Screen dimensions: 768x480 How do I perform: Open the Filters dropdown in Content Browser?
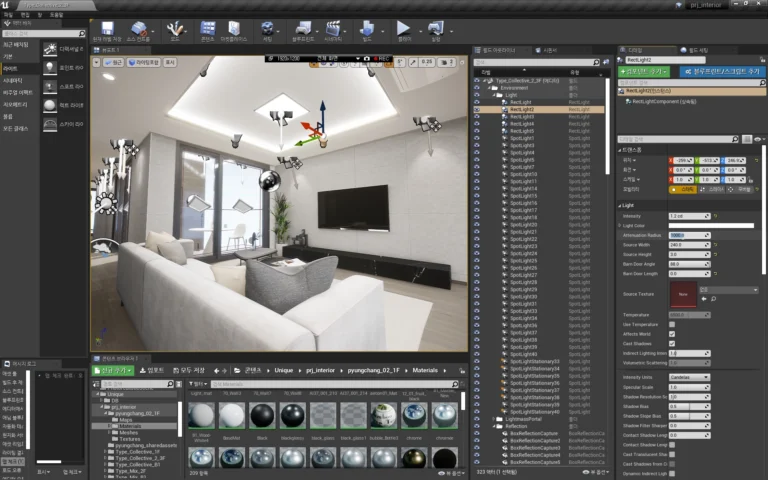pyautogui.click(x=198, y=384)
